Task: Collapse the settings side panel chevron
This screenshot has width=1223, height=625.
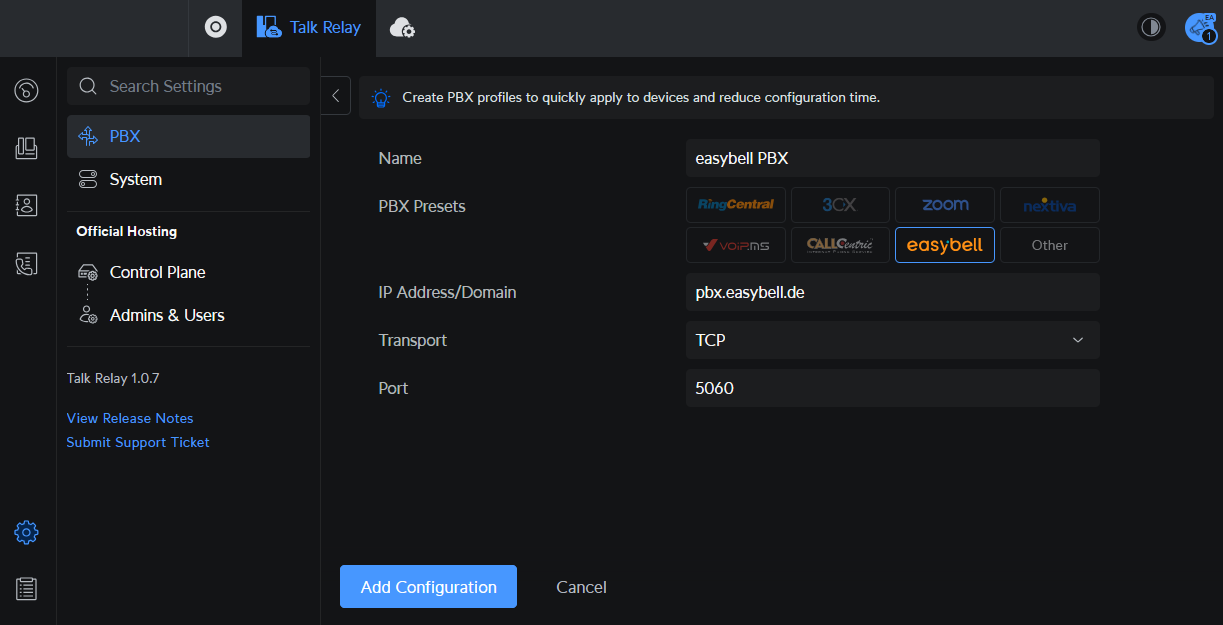Action: point(336,96)
